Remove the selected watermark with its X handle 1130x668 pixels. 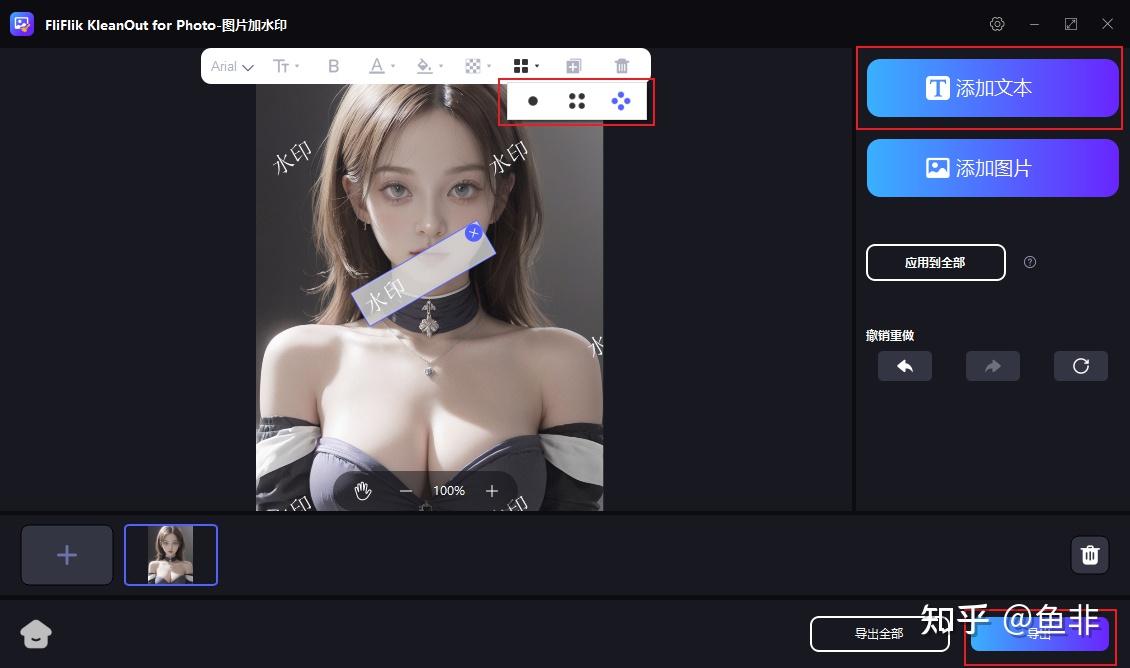tap(473, 232)
